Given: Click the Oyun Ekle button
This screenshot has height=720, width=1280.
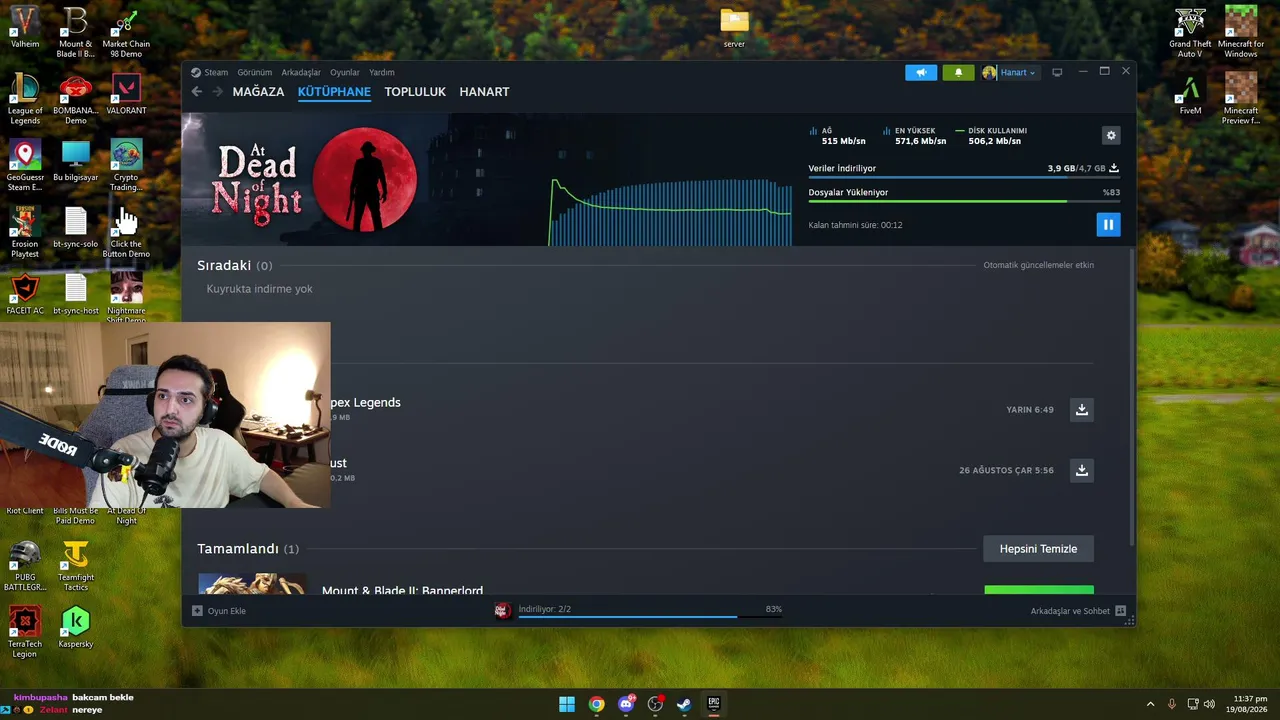Looking at the screenshot, I should [219, 611].
